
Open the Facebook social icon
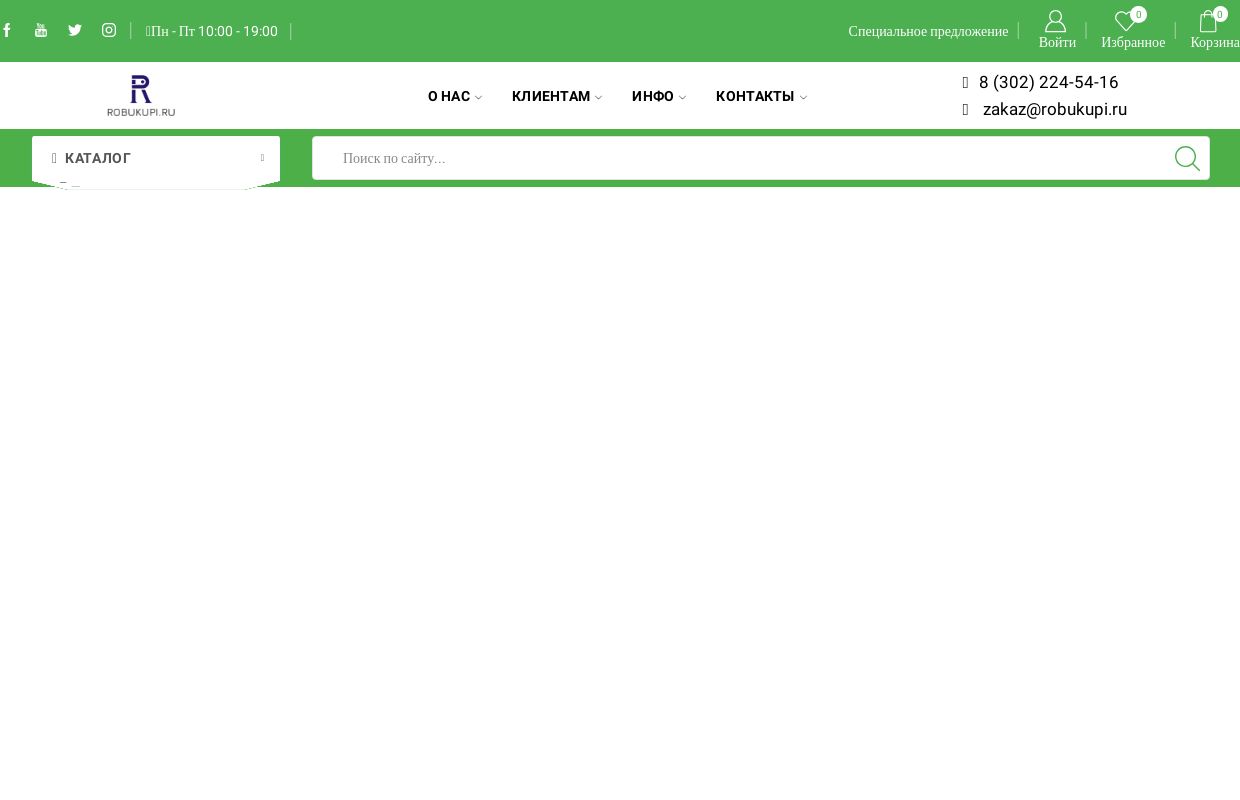pyautogui.click(x=6, y=30)
